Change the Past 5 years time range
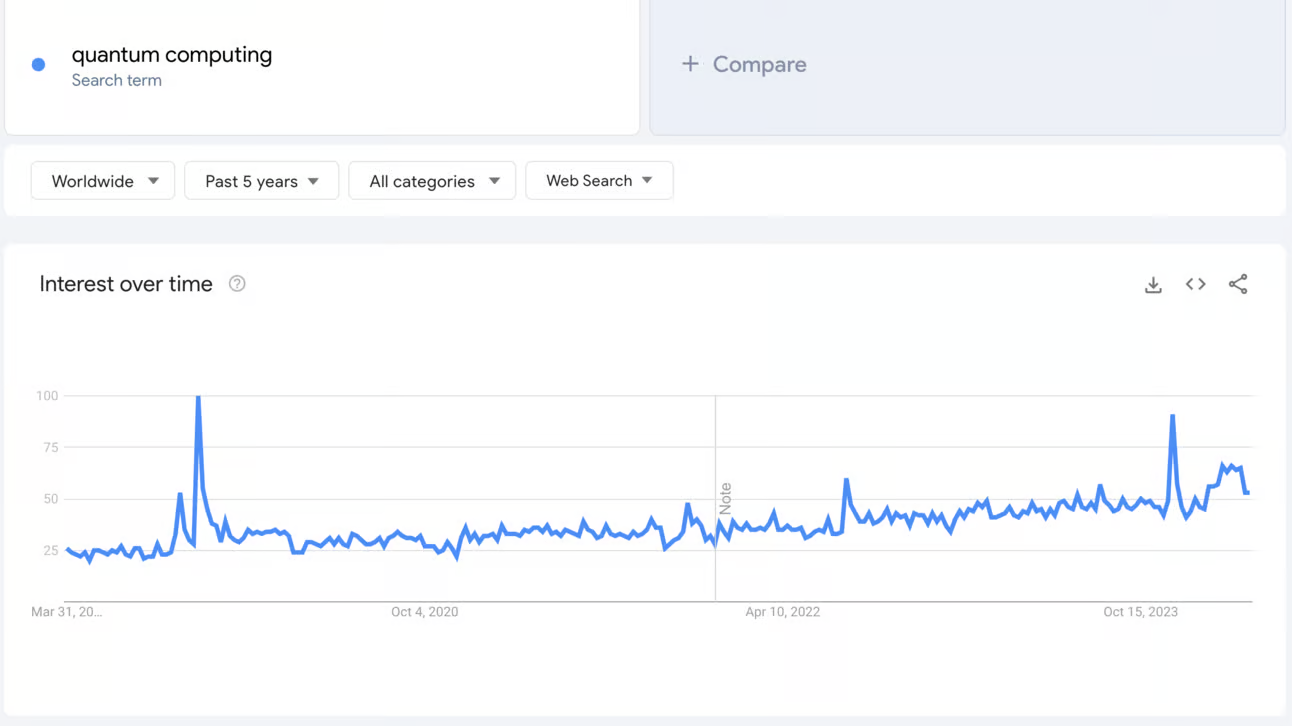Viewport: 1292px width, 726px height. [261, 180]
